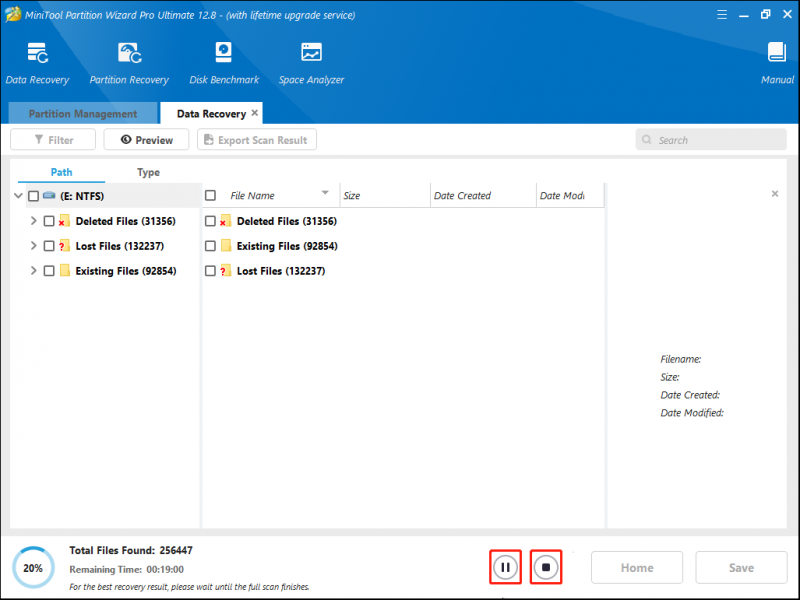Pause the running scan
The width and height of the screenshot is (800, 600).
505,567
